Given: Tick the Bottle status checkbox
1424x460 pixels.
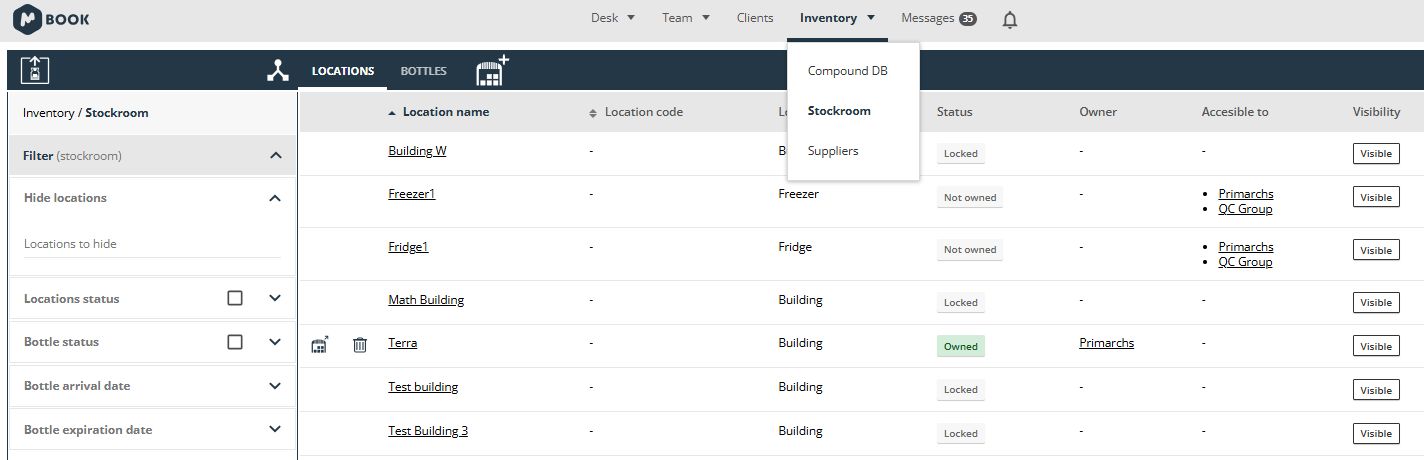Looking at the screenshot, I should (235, 342).
